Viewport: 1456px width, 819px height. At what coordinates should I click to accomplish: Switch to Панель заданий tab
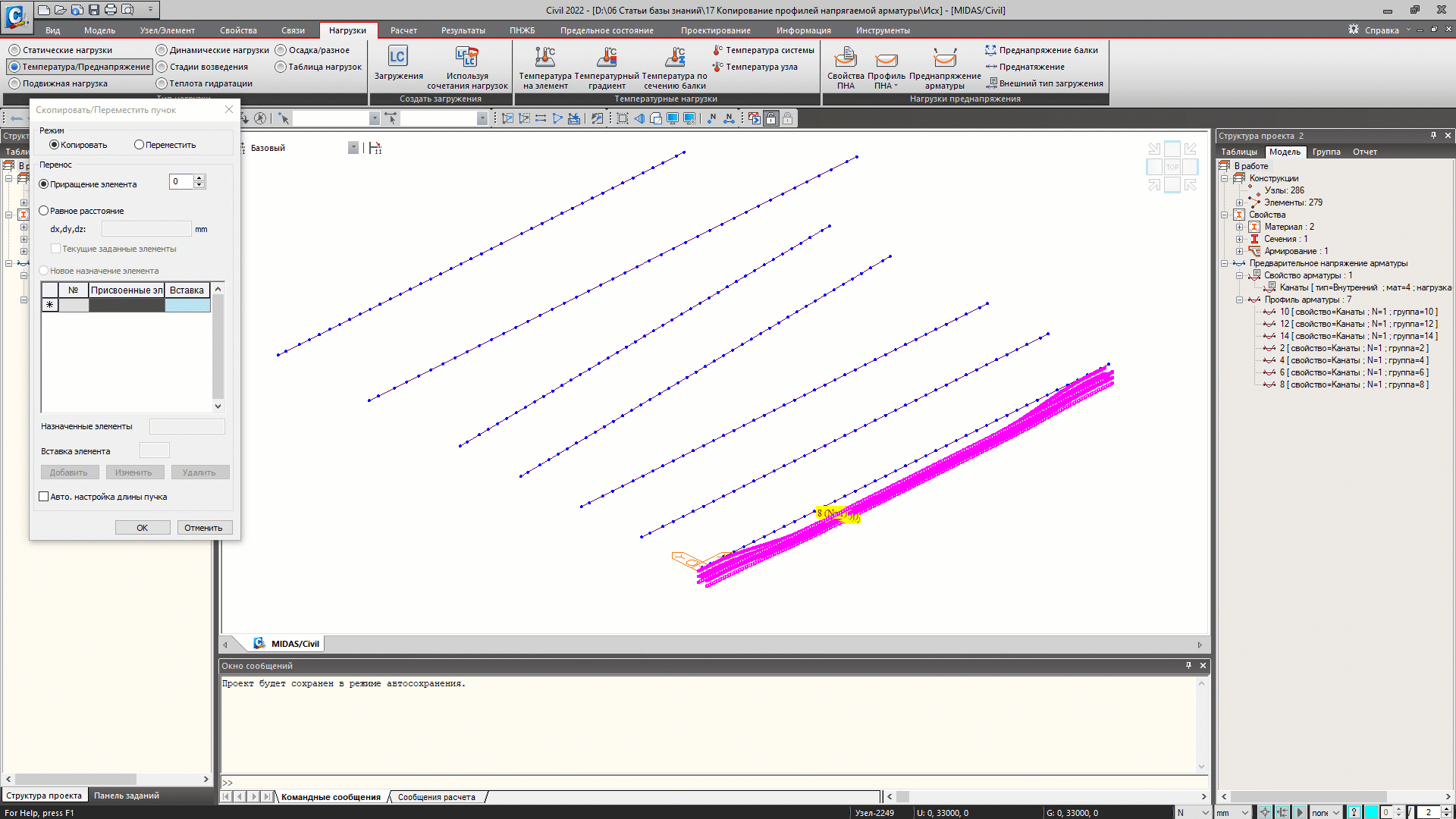(127, 795)
